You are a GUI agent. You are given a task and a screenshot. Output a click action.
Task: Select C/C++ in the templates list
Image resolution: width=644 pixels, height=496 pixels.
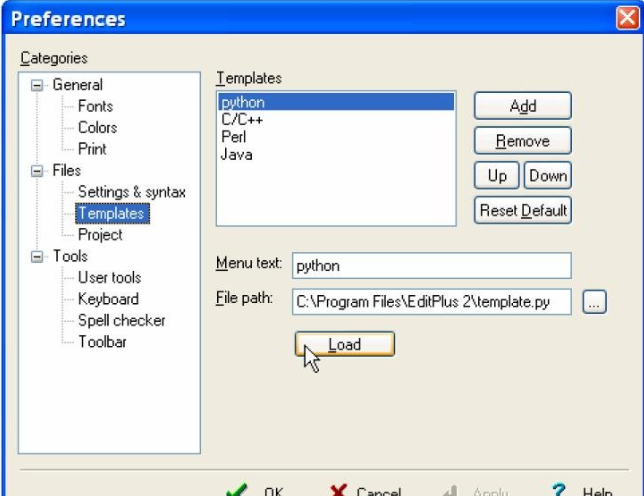pos(336,119)
